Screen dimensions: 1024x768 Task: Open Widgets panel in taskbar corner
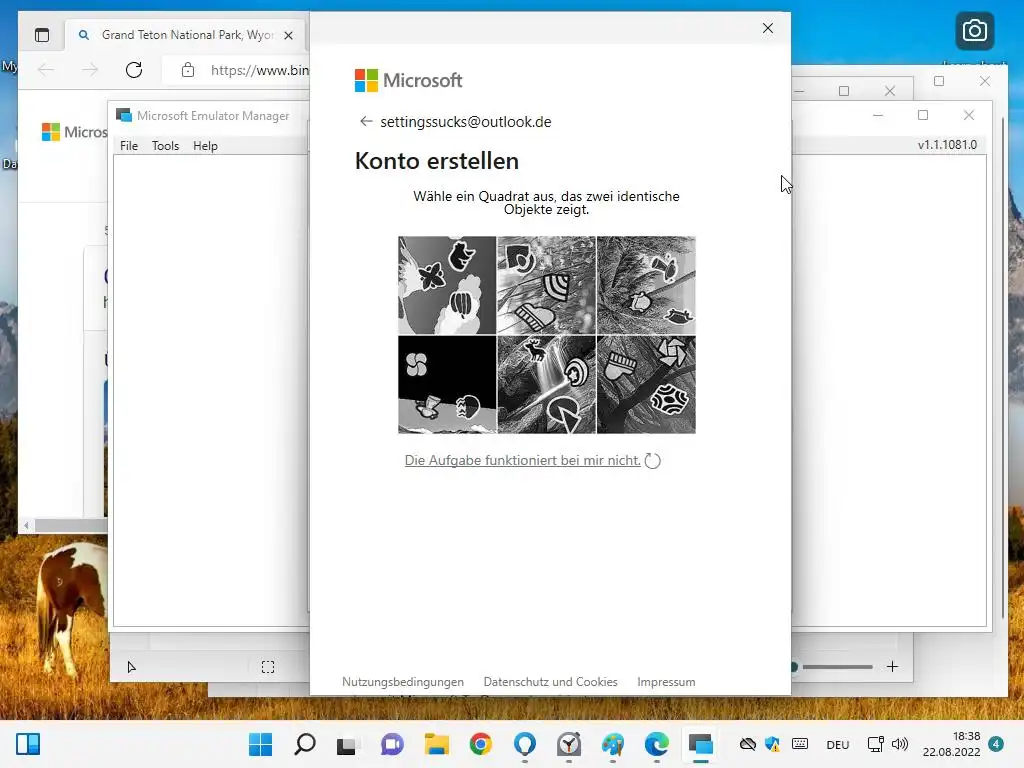27,744
